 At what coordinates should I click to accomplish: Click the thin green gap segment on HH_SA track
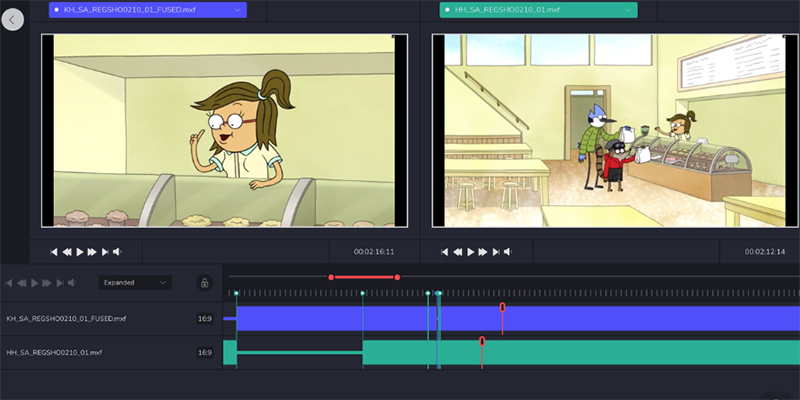click(299, 353)
